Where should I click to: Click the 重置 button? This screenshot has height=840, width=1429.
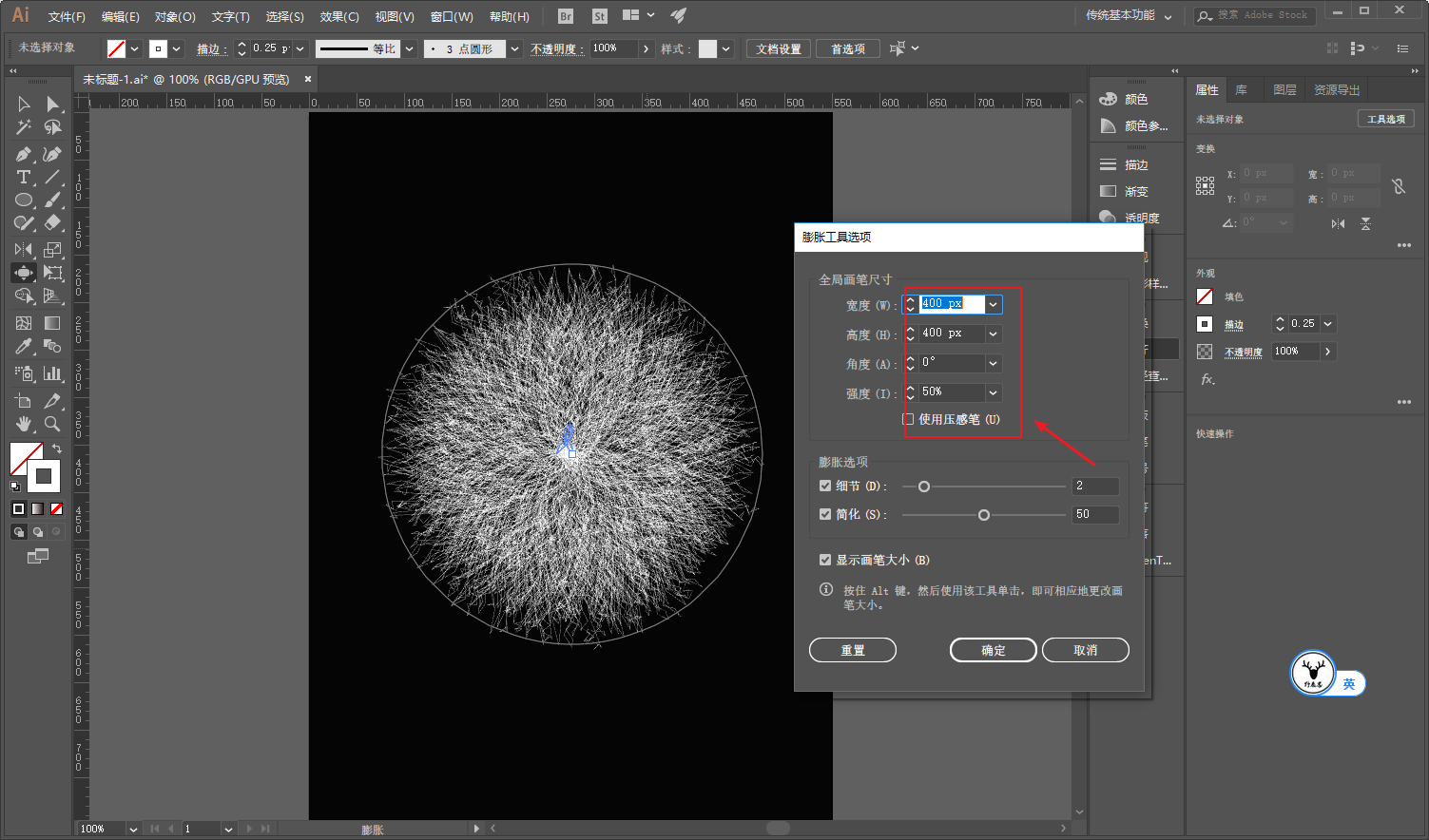coord(853,650)
